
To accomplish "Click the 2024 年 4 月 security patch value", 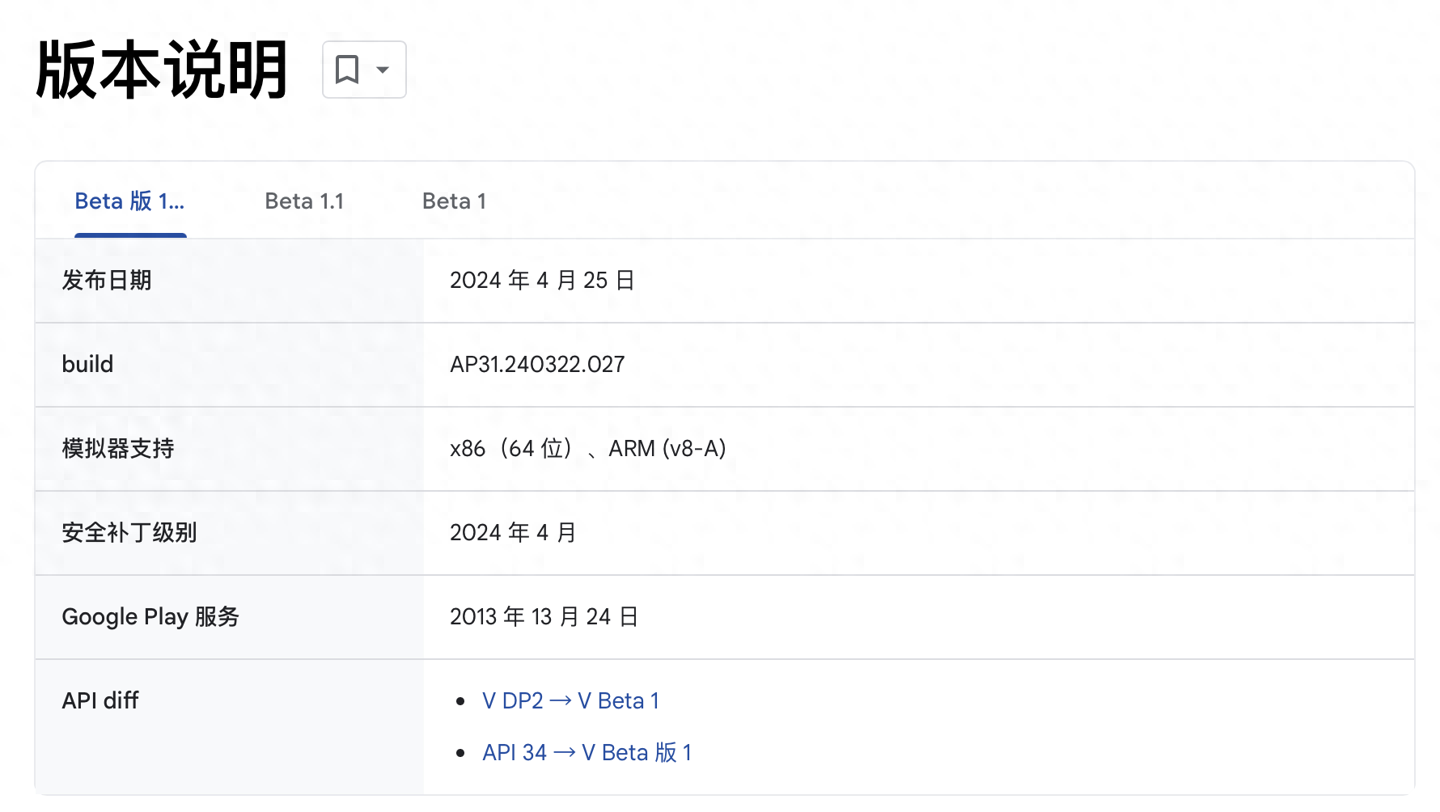I will (513, 533).
